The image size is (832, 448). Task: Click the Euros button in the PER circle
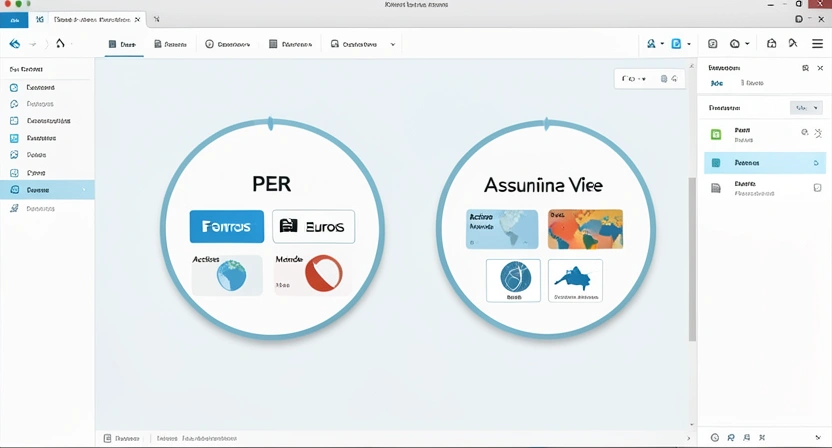point(313,227)
